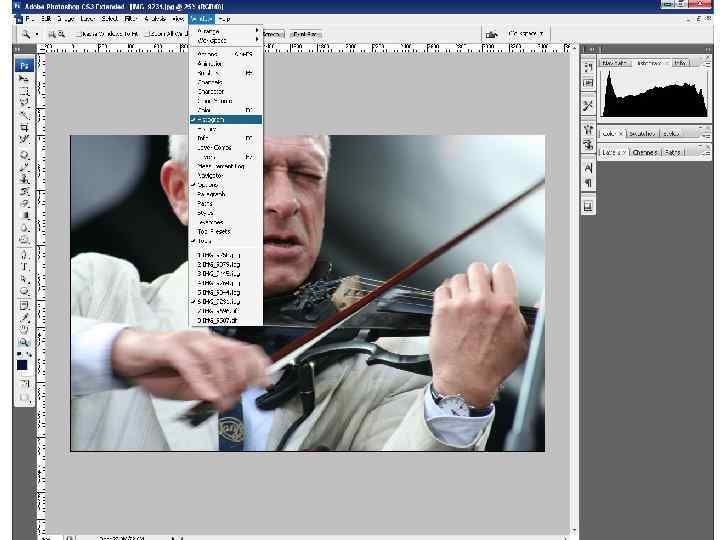Screen dimensions: 720x540
Task: Choose Navigator from the Window menu
Action: coord(226,175)
